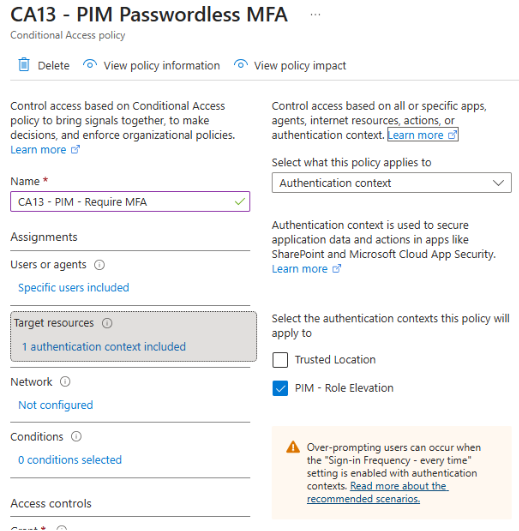Click the dropdown chevron for policy applies to

coord(498,183)
